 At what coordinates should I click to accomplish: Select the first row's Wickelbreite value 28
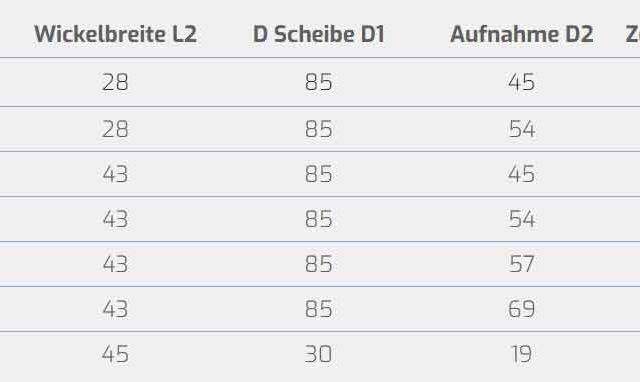tap(115, 82)
